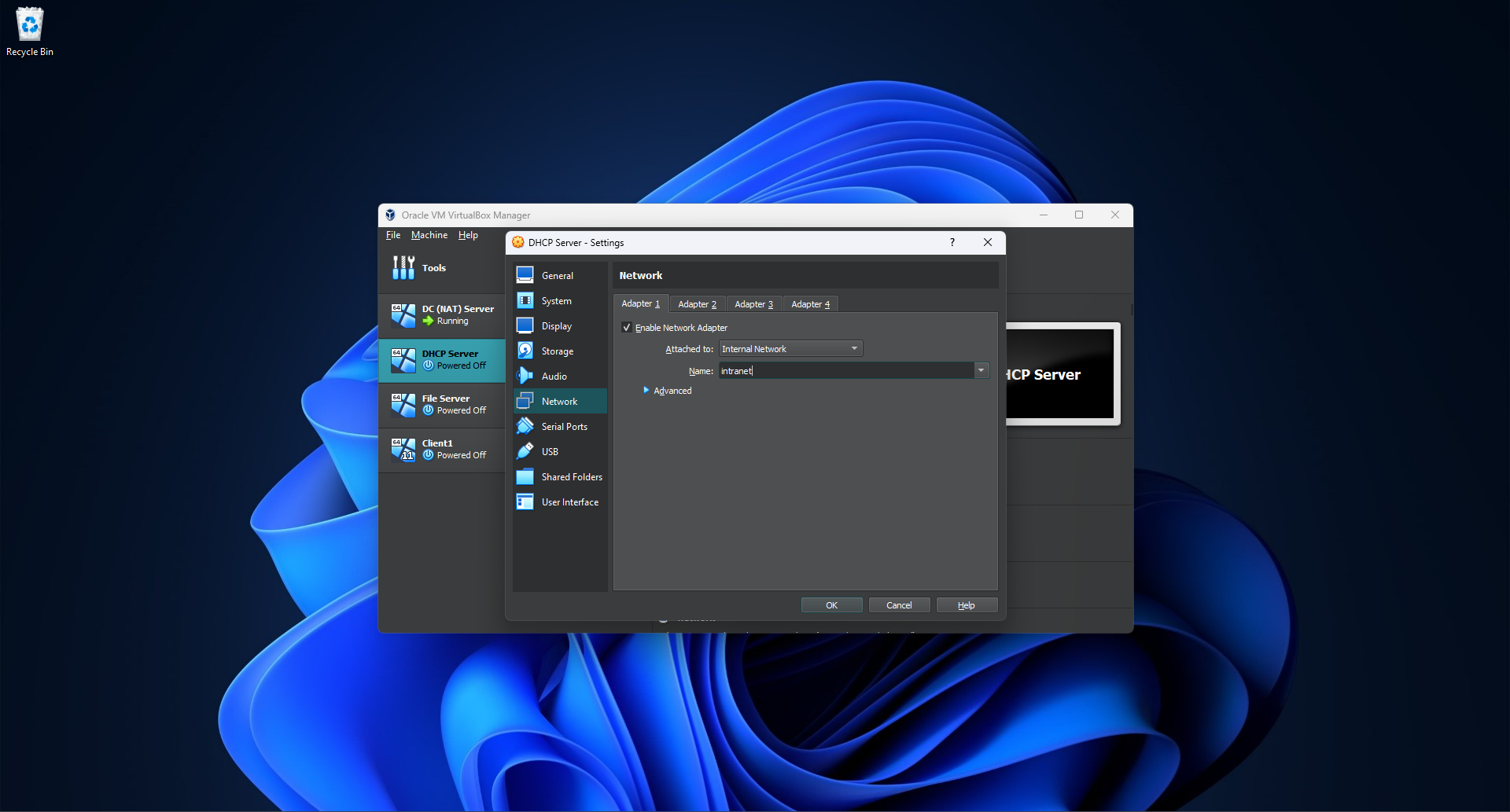Click the Powered Off icon under Client1
This screenshot has height=812, width=1510.
pyautogui.click(x=429, y=455)
